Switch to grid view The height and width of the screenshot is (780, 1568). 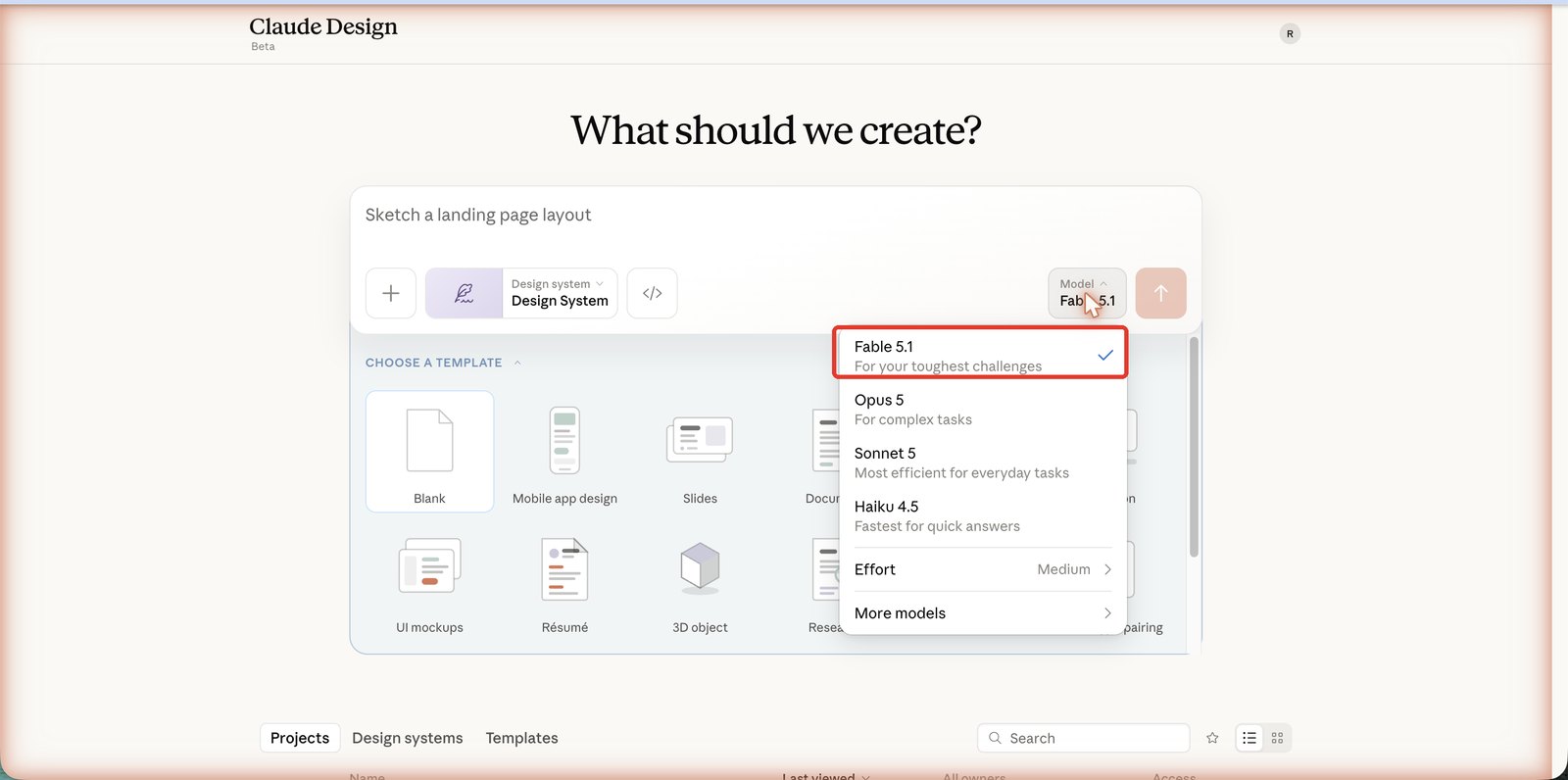point(1277,738)
